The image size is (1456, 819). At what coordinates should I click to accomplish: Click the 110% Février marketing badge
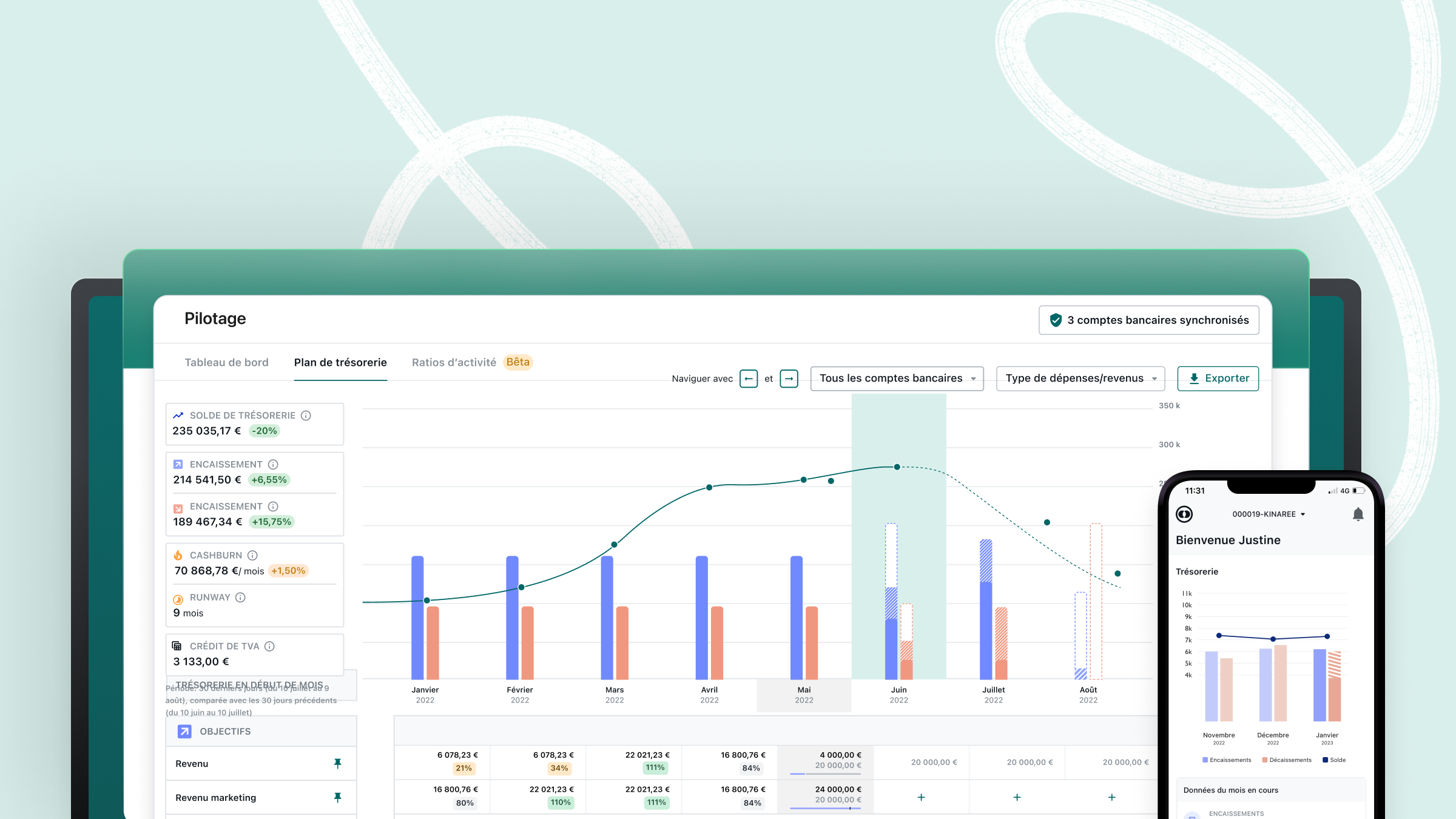click(x=560, y=803)
